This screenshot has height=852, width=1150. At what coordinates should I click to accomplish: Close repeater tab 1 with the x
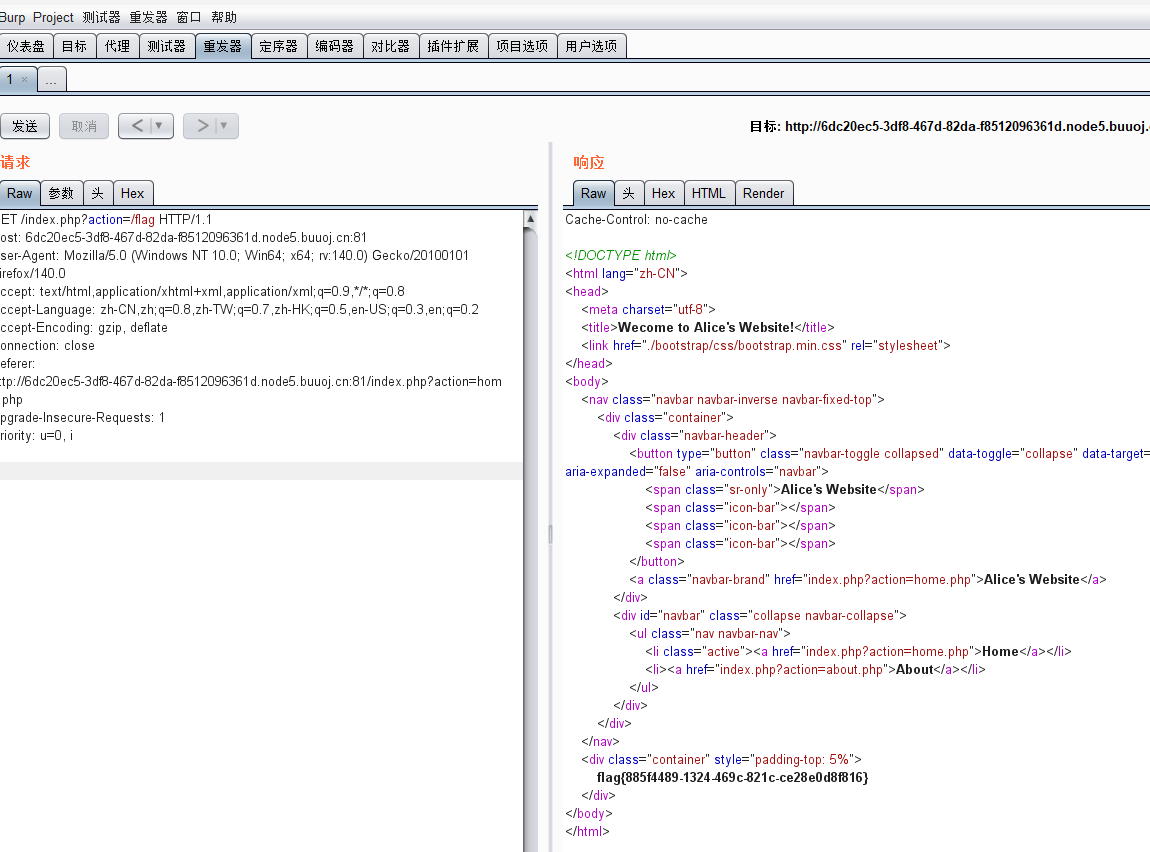point(24,79)
